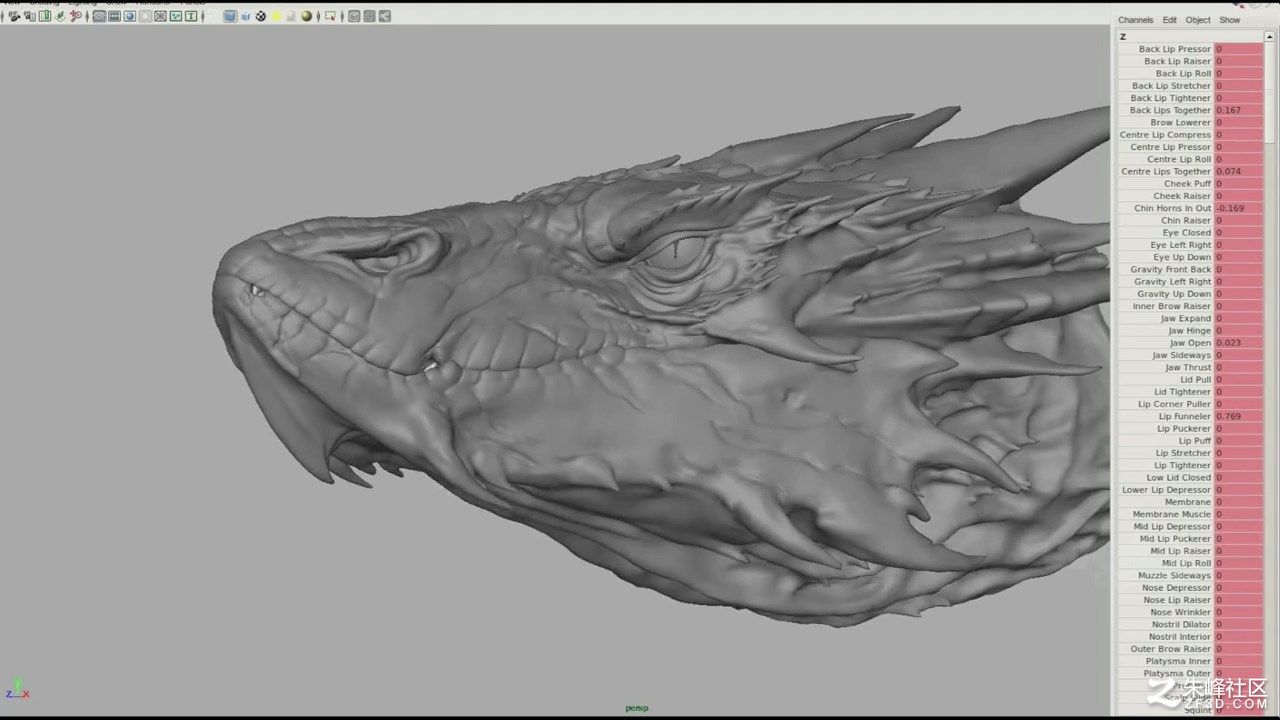Screen dimensions: 1280x720
Task: Toggle the safe action icon
Action: click(x=176, y=16)
